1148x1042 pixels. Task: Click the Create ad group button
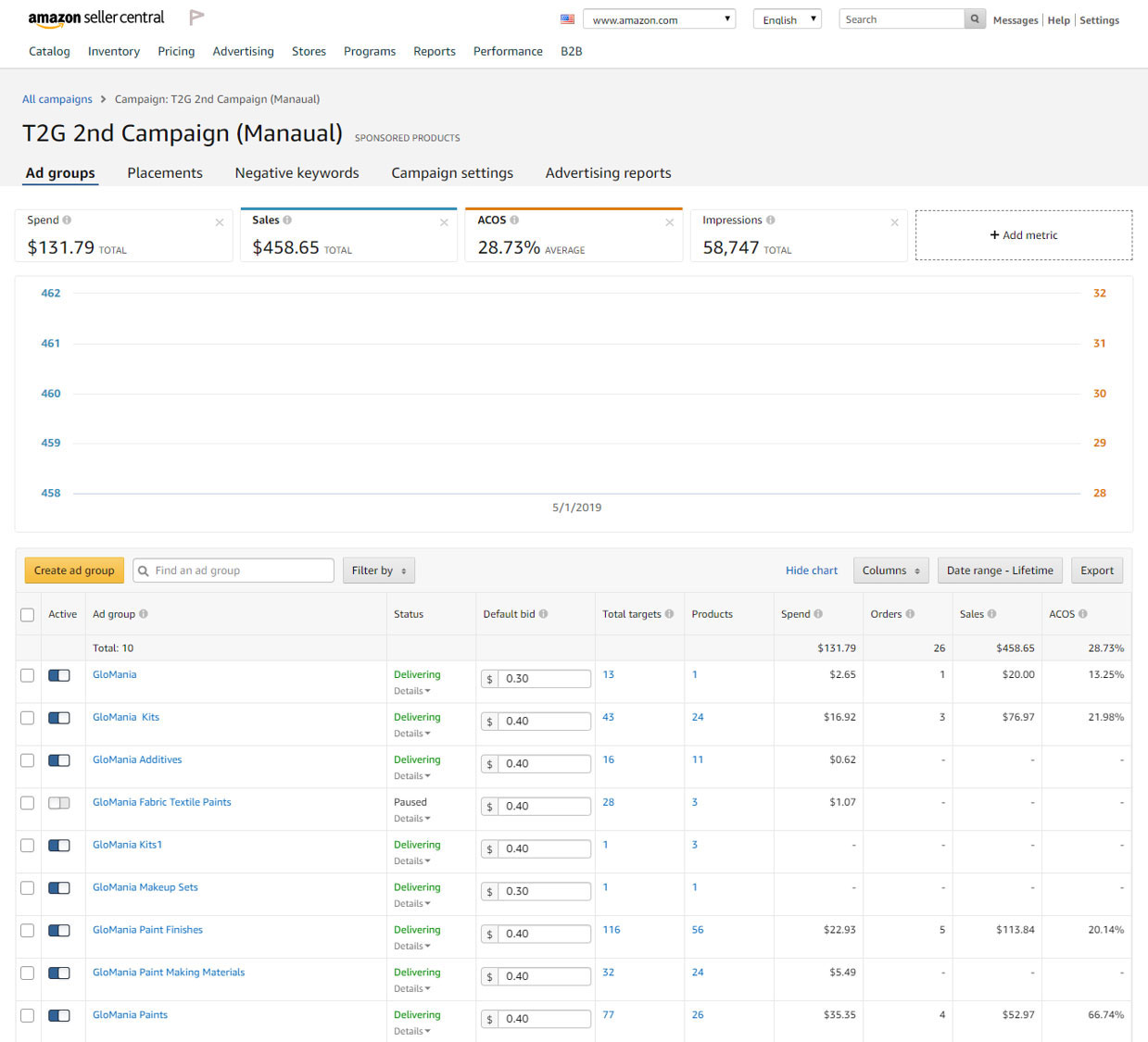tap(74, 571)
